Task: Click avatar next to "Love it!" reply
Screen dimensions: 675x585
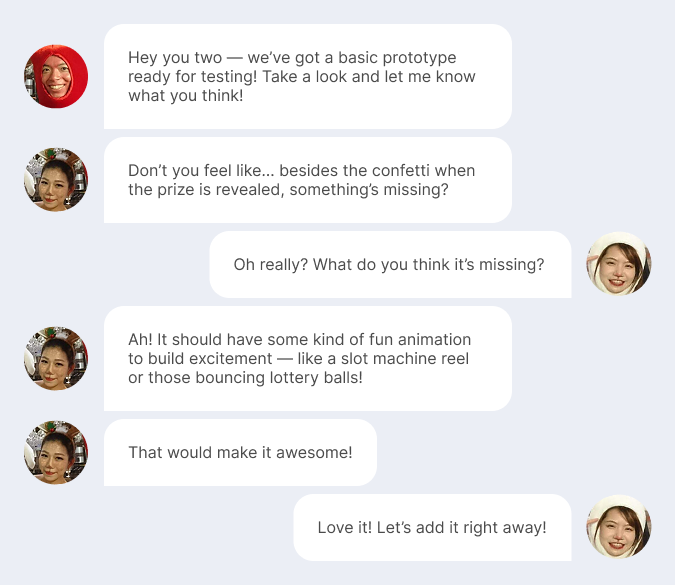Action: pyautogui.click(x=619, y=527)
